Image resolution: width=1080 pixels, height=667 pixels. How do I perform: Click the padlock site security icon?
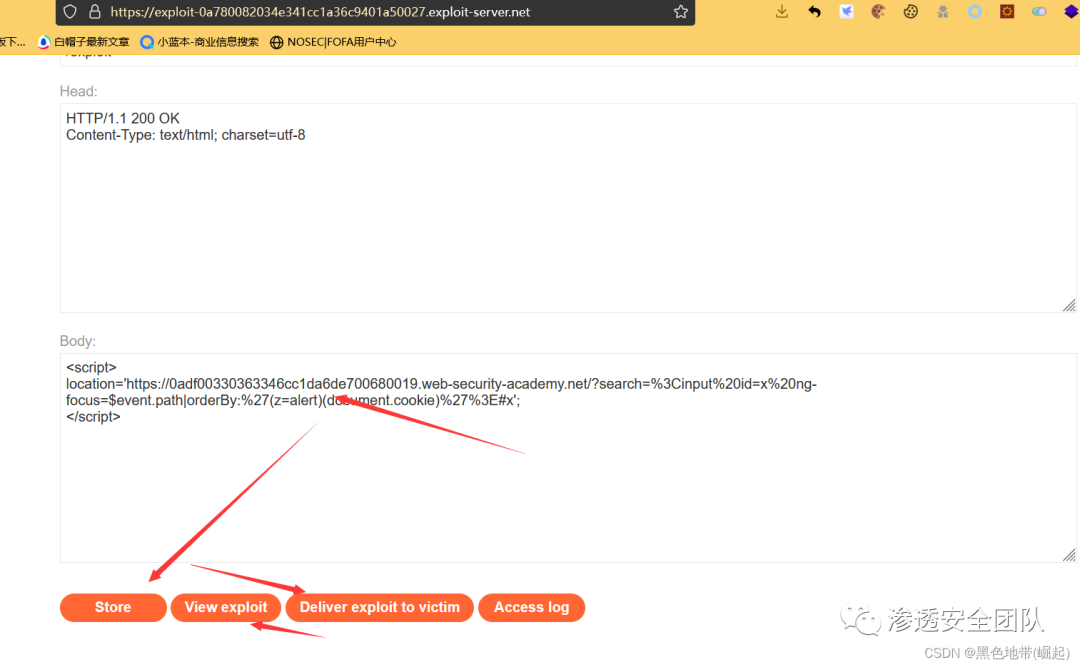pos(95,12)
